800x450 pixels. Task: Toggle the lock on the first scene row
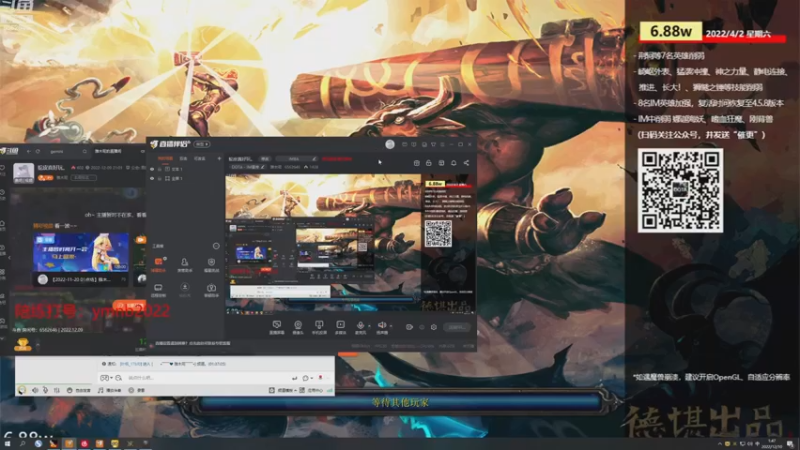pos(160,169)
